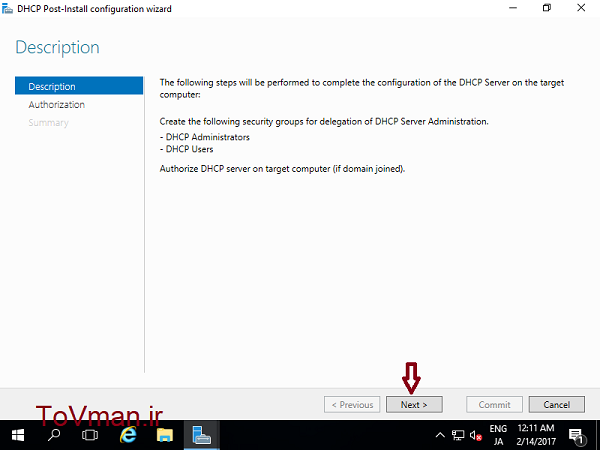Maximize the DHCP wizard window
The image size is (600, 450).
tap(547, 8)
